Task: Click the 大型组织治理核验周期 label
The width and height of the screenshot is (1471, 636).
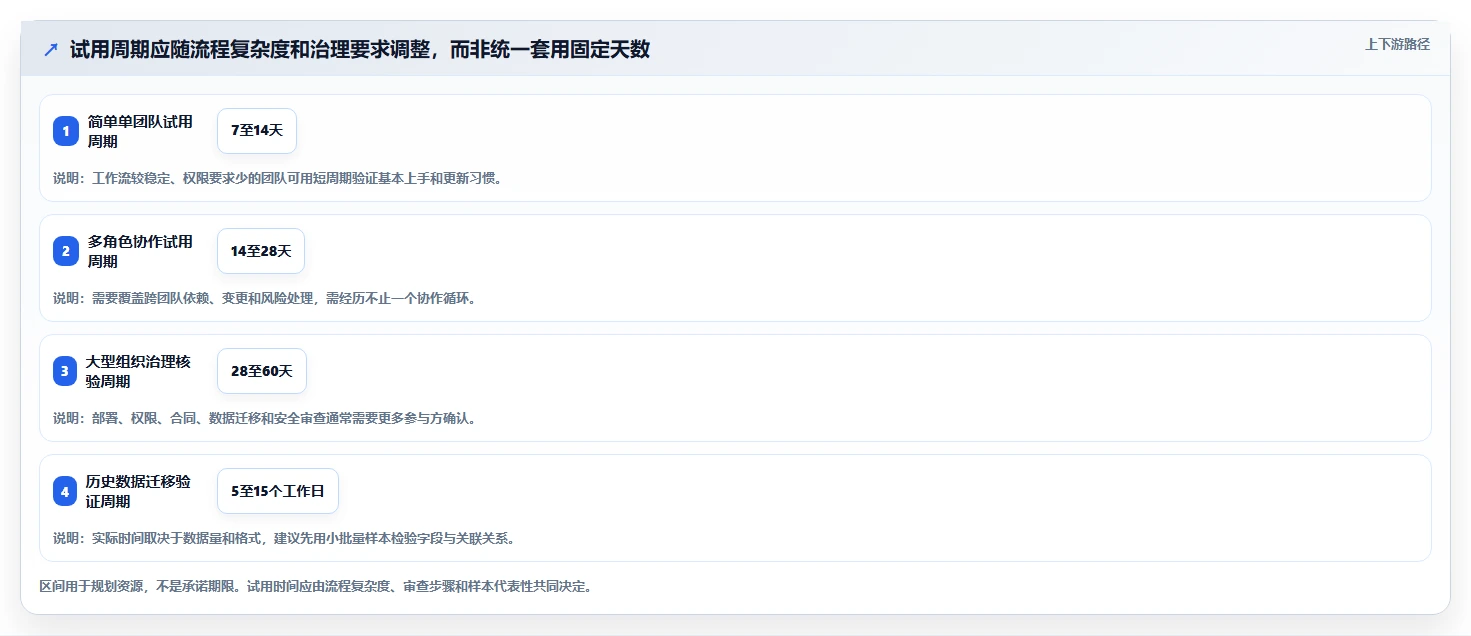Action: click(138, 371)
